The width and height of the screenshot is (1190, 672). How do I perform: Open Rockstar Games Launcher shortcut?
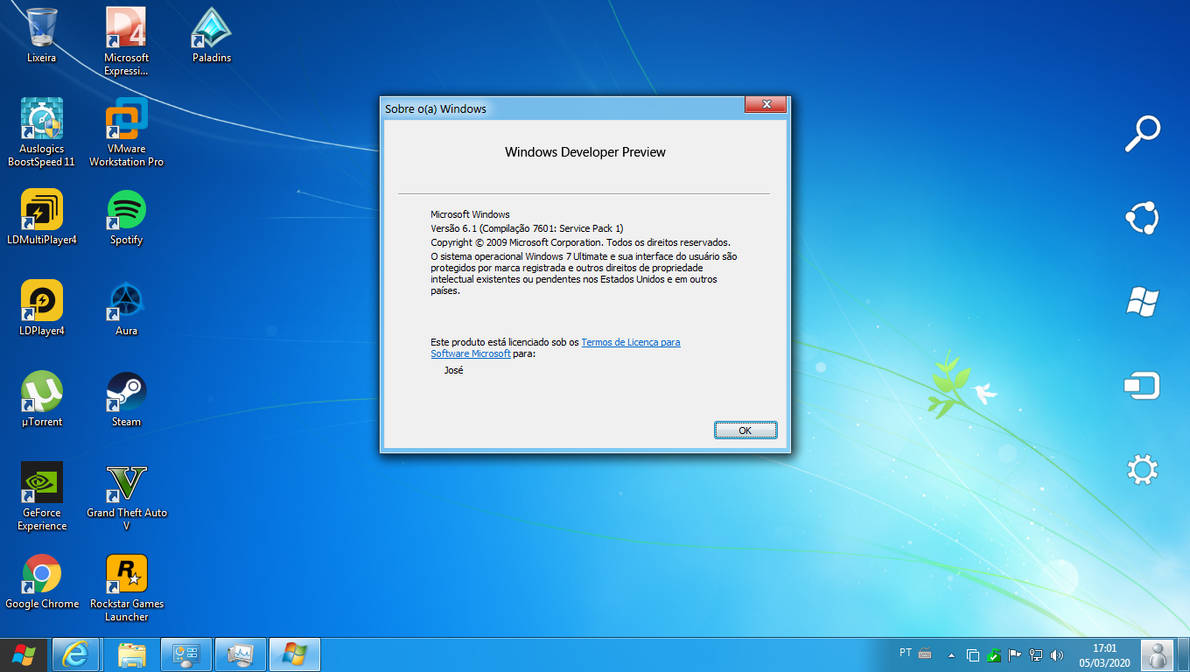126,588
